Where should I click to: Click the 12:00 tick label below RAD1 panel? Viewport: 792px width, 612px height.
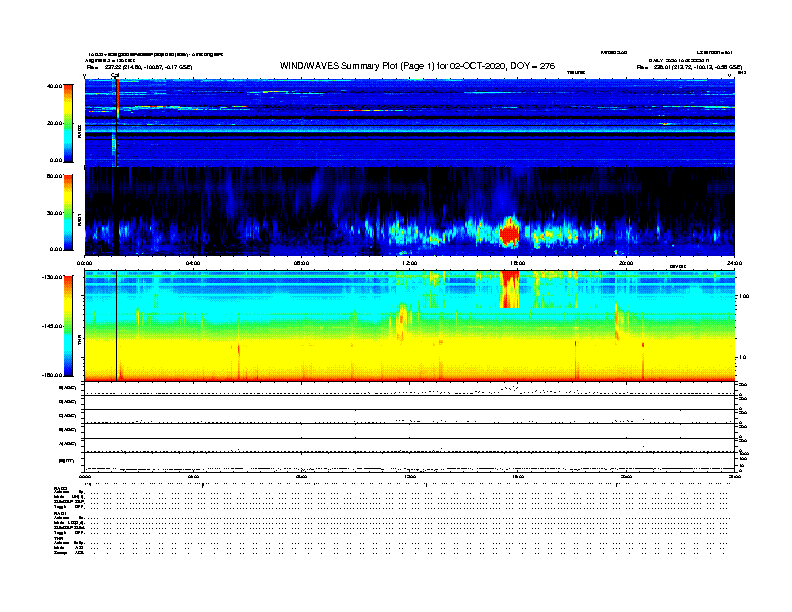click(x=410, y=263)
